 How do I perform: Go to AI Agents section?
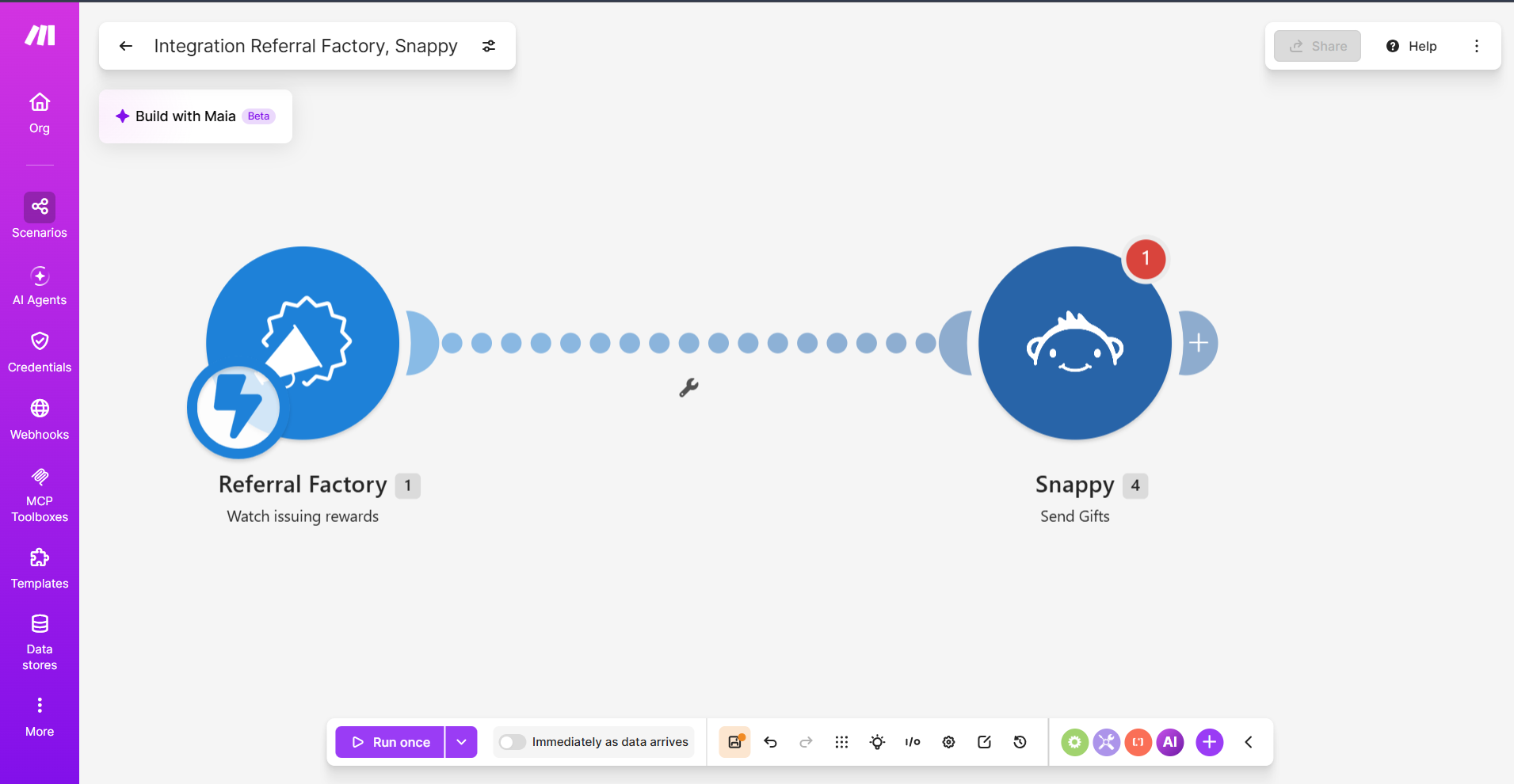pyautogui.click(x=40, y=286)
